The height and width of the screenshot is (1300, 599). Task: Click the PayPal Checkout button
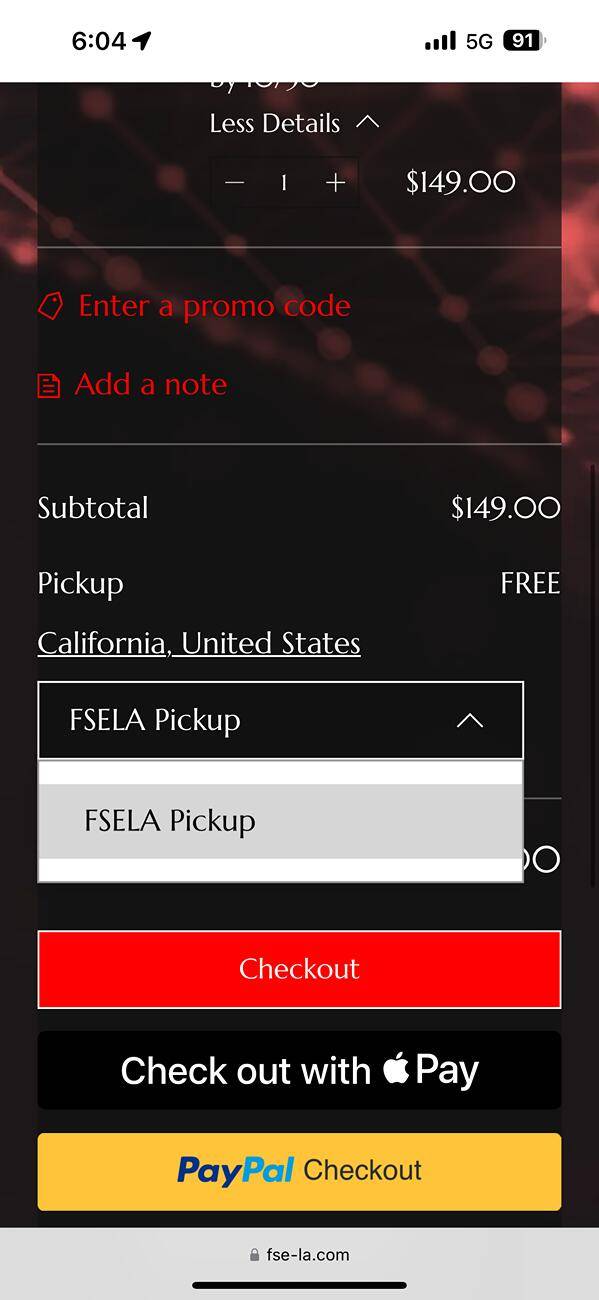[x=299, y=1171]
